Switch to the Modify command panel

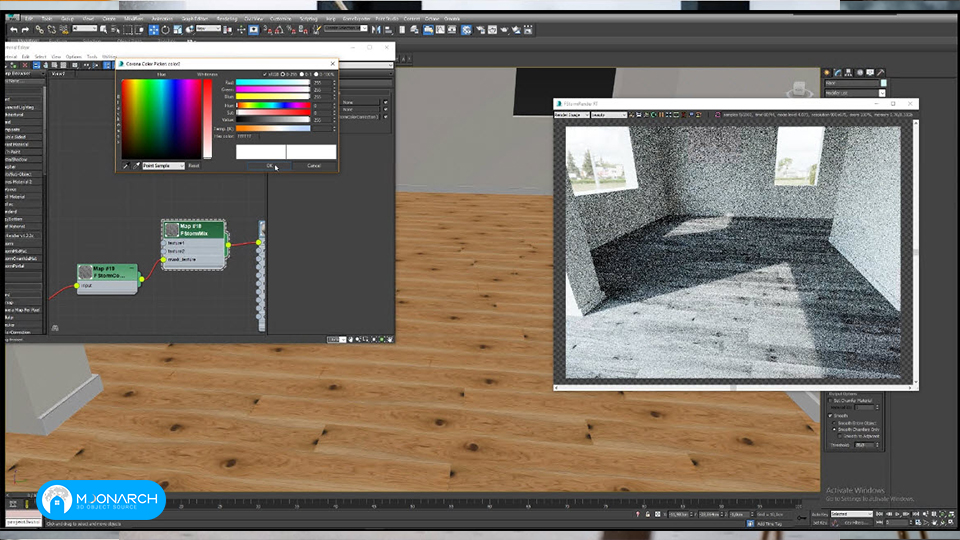(838, 72)
